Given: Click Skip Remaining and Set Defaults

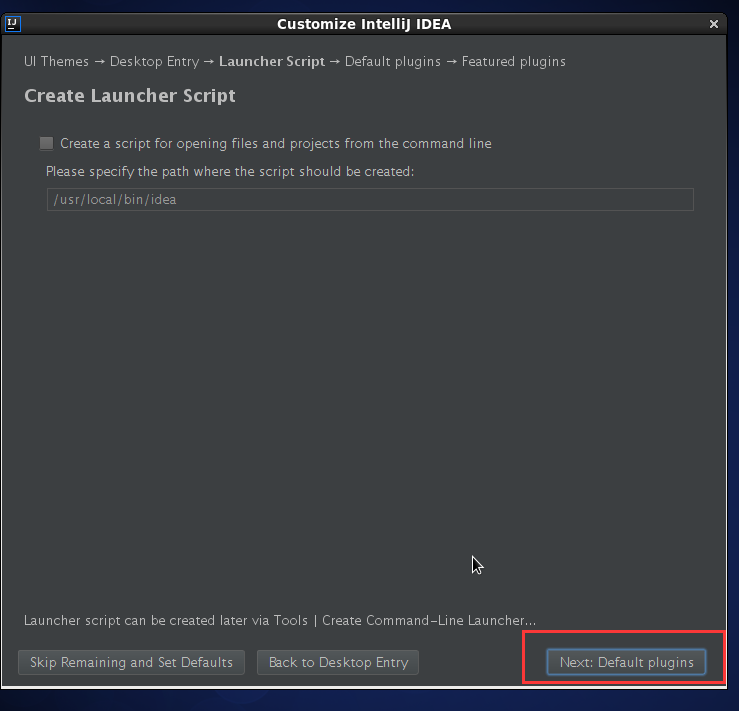Looking at the screenshot, I should coord(131,662).
